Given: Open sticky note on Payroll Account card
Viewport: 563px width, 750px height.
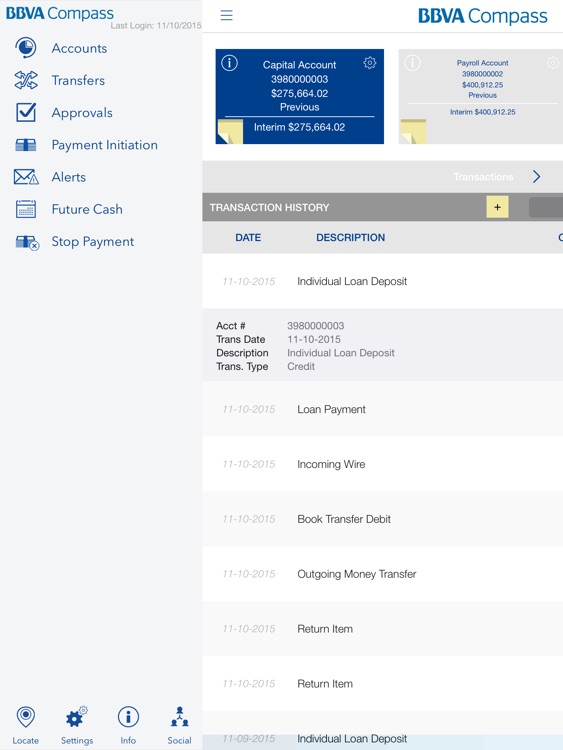Looking at the screenshot, I should pyautogui.click(x=413, y=132).
